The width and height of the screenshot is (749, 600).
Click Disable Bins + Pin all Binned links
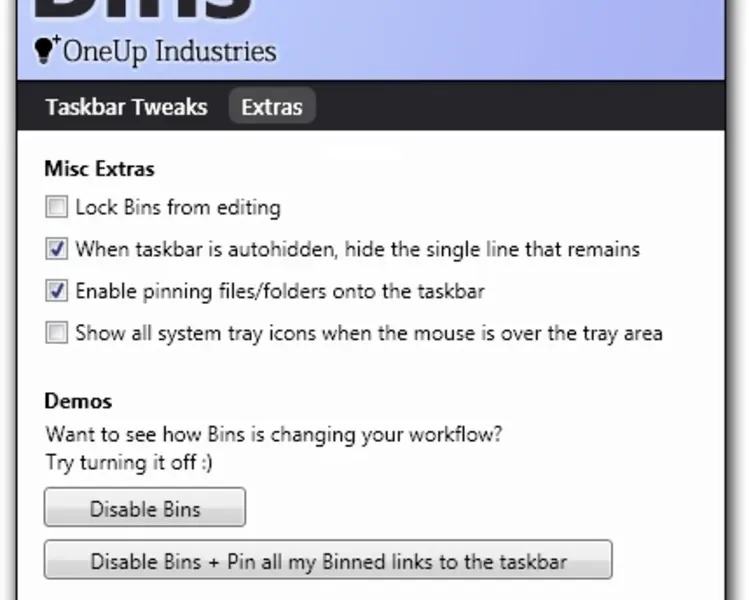(x=328, y=560)
